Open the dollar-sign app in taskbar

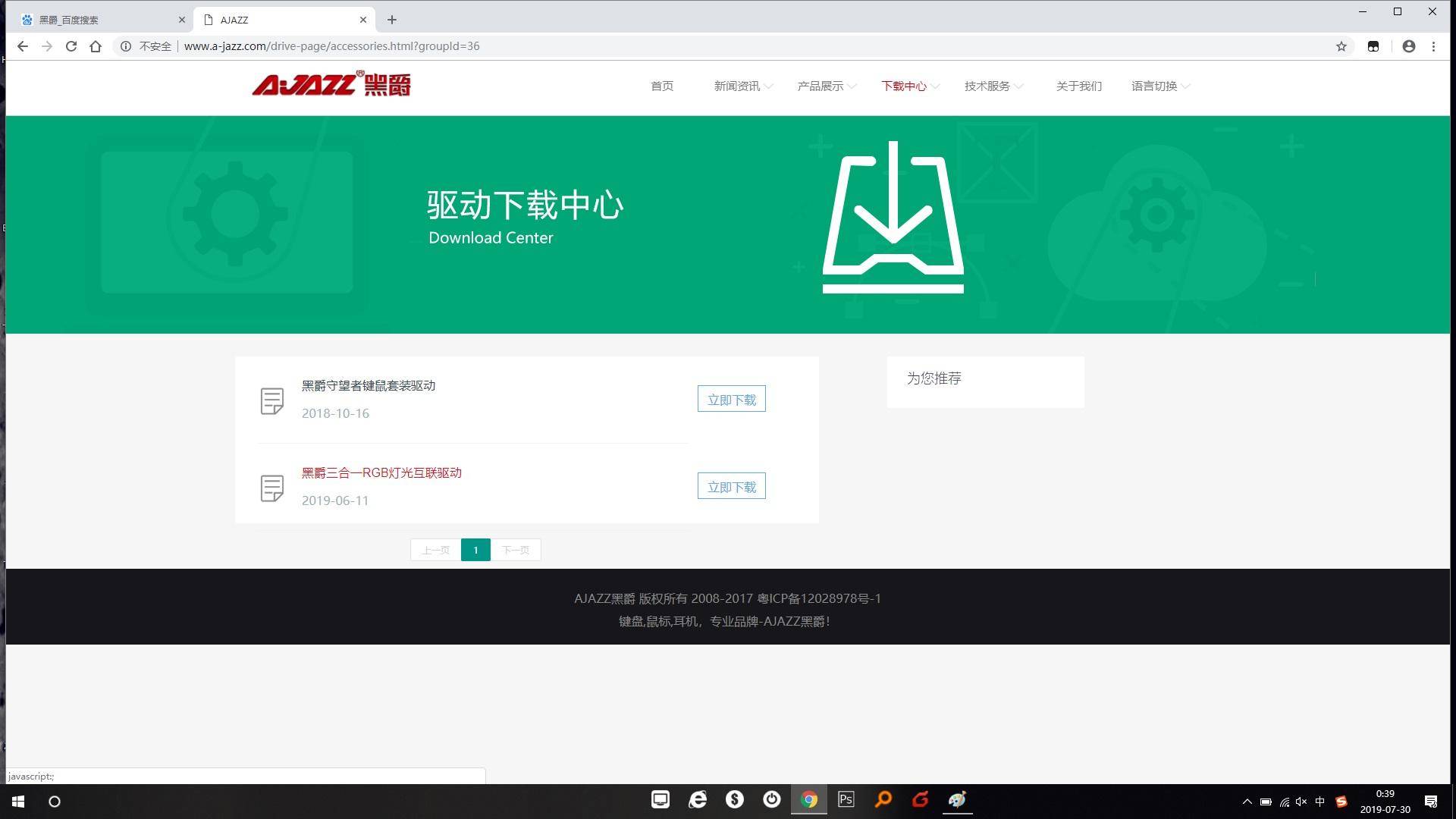point(735,800)
